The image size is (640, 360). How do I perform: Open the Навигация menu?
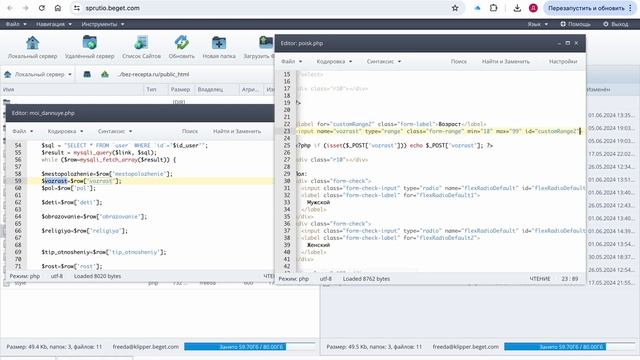[53, 24]
